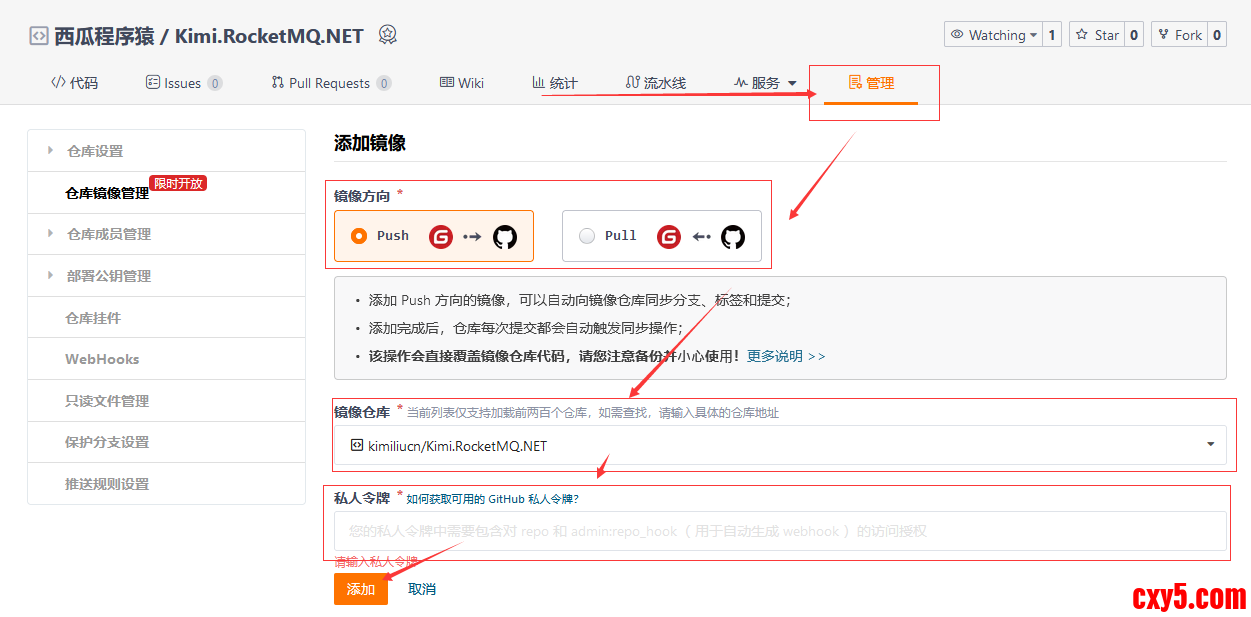
Task: Click the Fork button
Action: 1179,35
